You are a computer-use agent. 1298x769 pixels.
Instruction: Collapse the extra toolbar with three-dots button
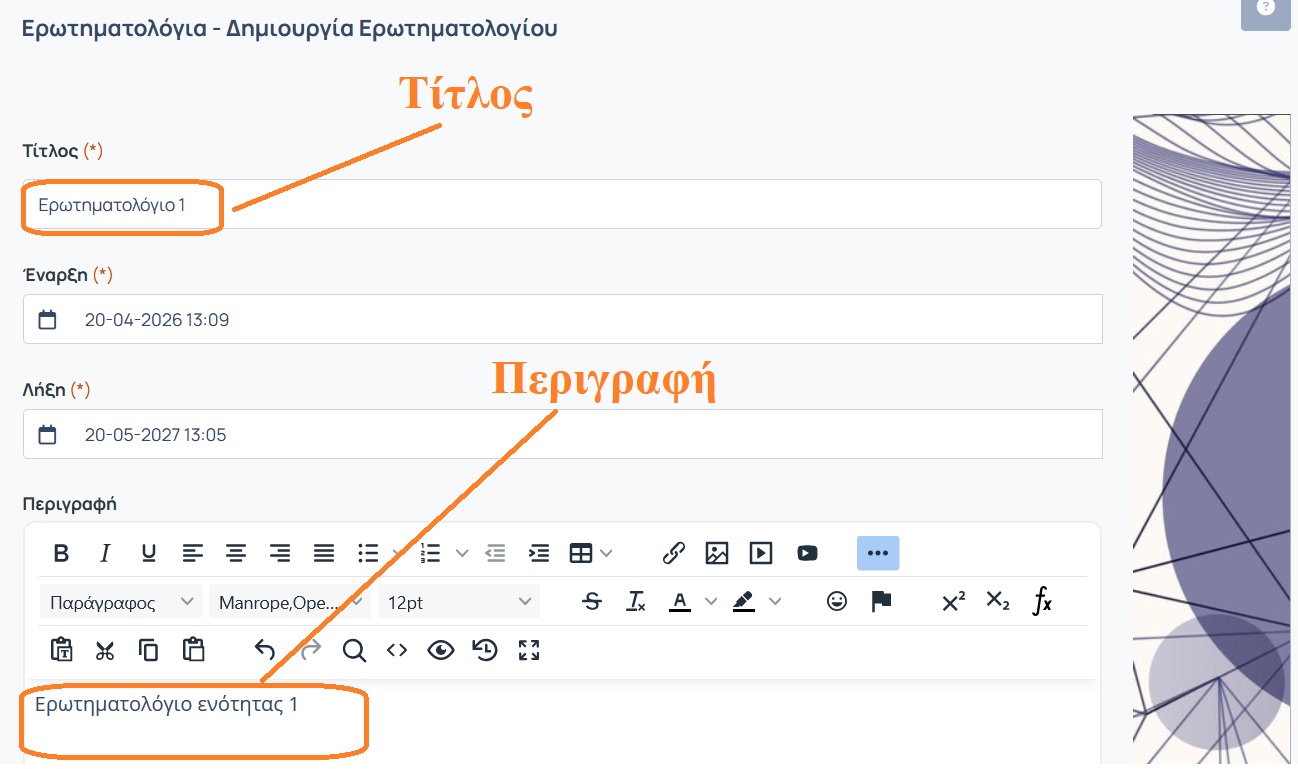(877, 553)
